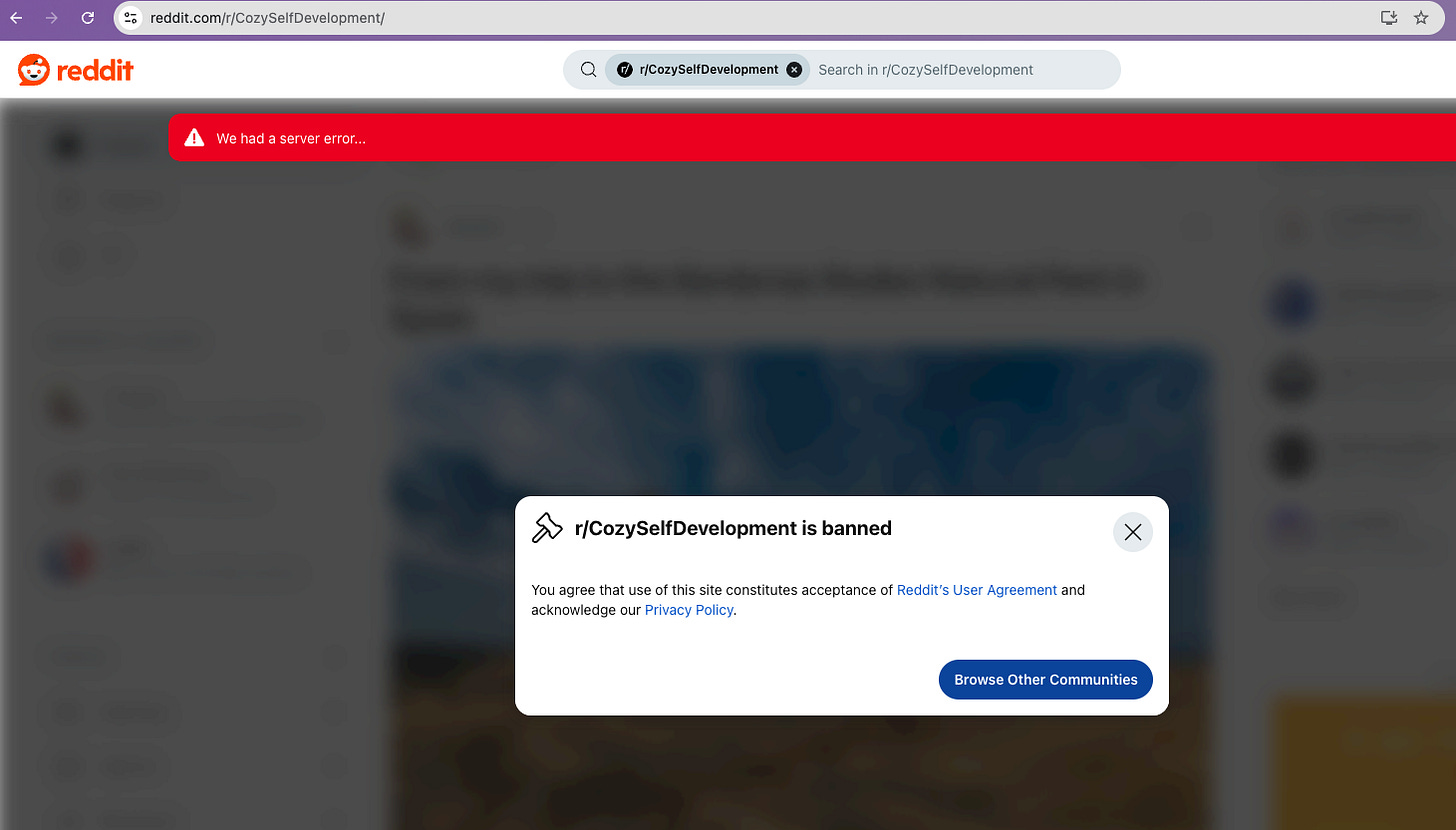Open the Privacy Policy link
1456x830 pixels.
pyautogui.click(x=689, y=610)
